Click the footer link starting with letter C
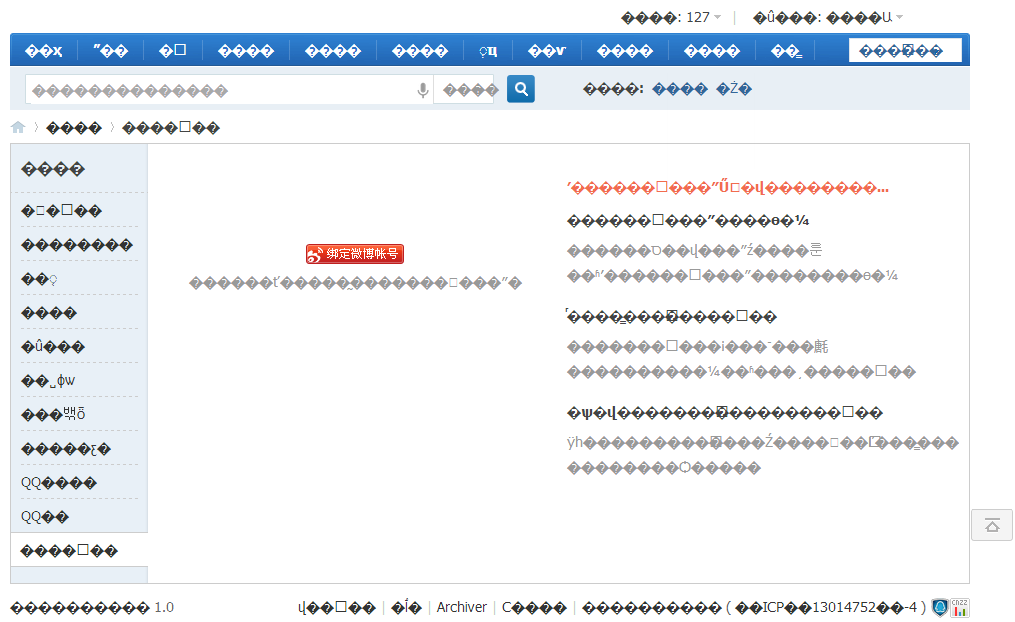The height and width of the screenshot is (622, 1015). tap(534, 608)
